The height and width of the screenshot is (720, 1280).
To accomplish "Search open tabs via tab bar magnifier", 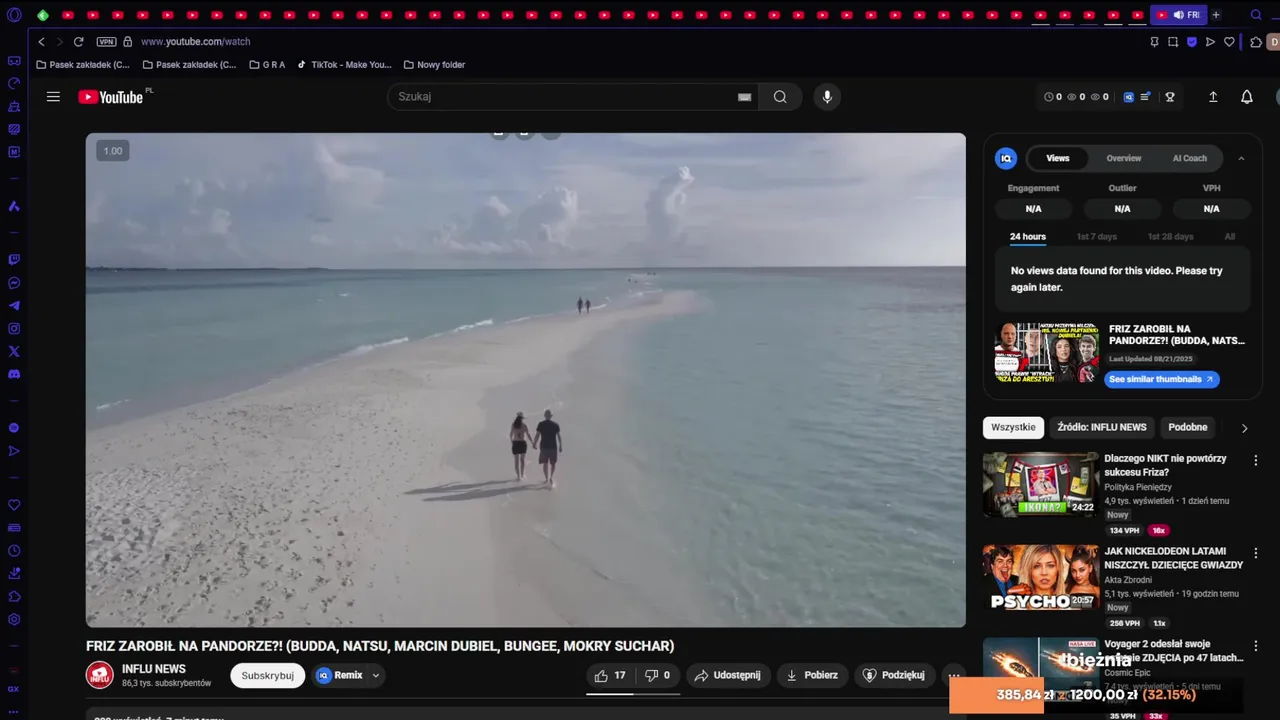I will (1256, 15).
